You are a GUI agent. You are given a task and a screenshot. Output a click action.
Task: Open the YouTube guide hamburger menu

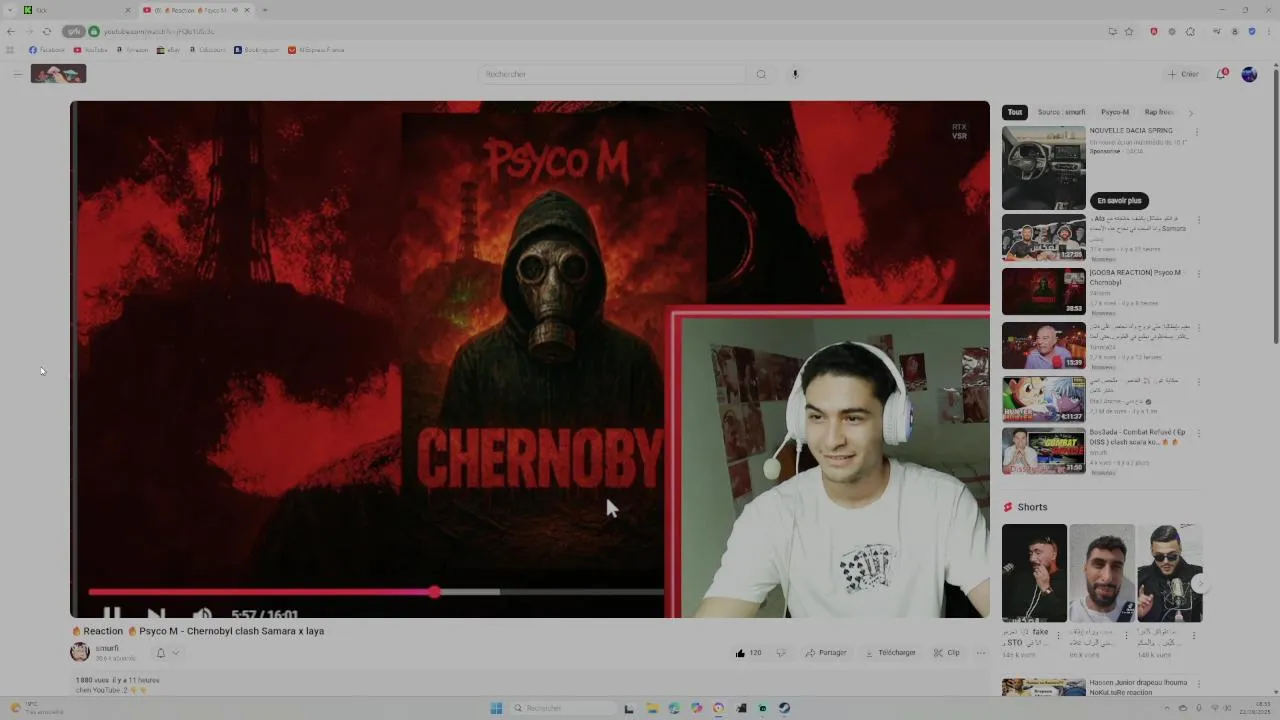click(17, 74)
